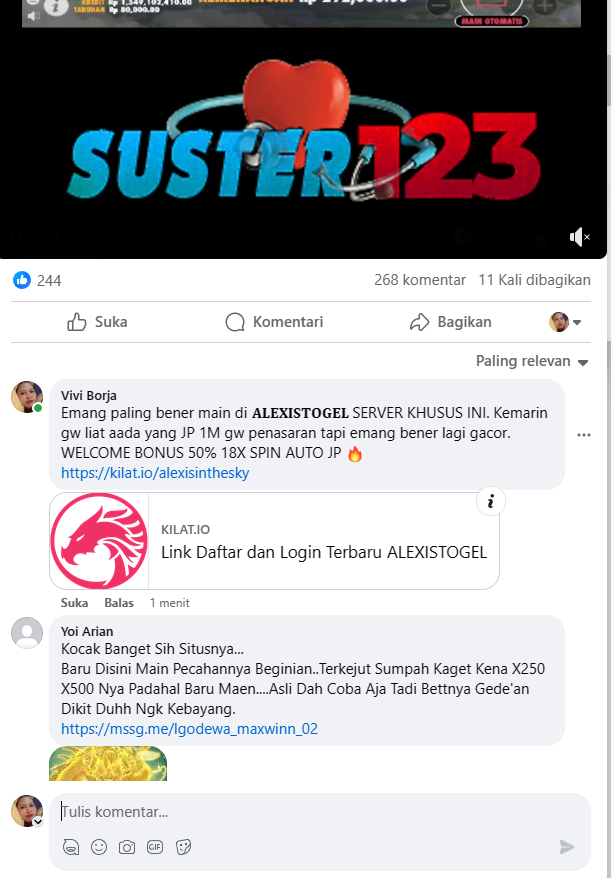Expand the Paling relevan sort dropdown
This screenshot has height=878, width=614.
click(x=532, y=361)
